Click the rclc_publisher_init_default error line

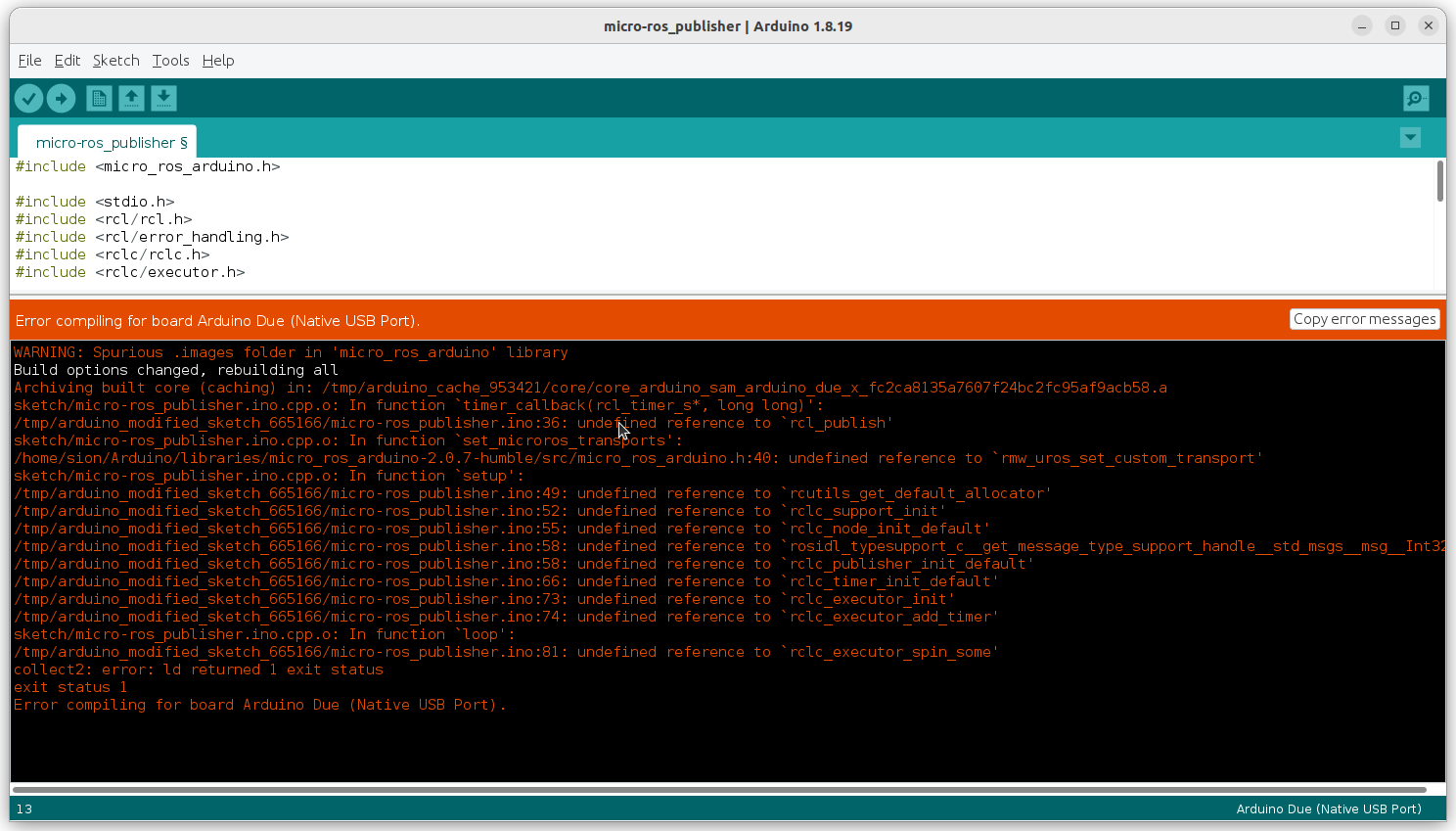click(523, 564)
